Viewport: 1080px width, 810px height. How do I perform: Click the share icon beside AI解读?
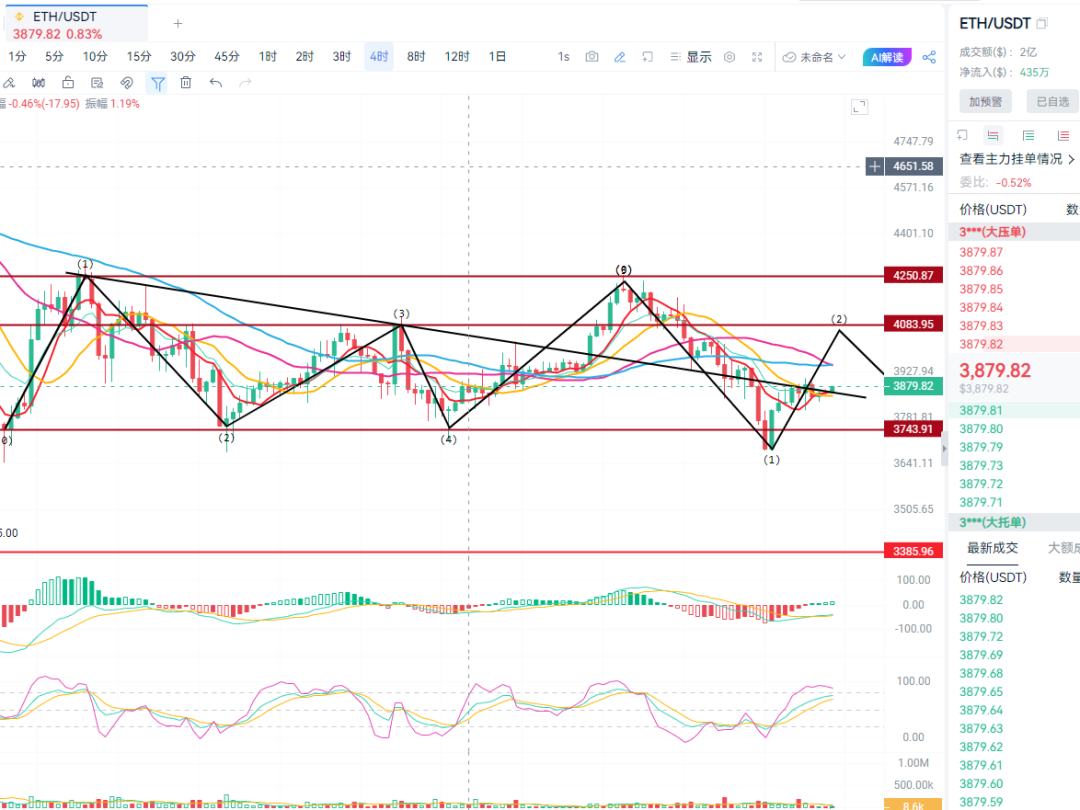[929, 57]
